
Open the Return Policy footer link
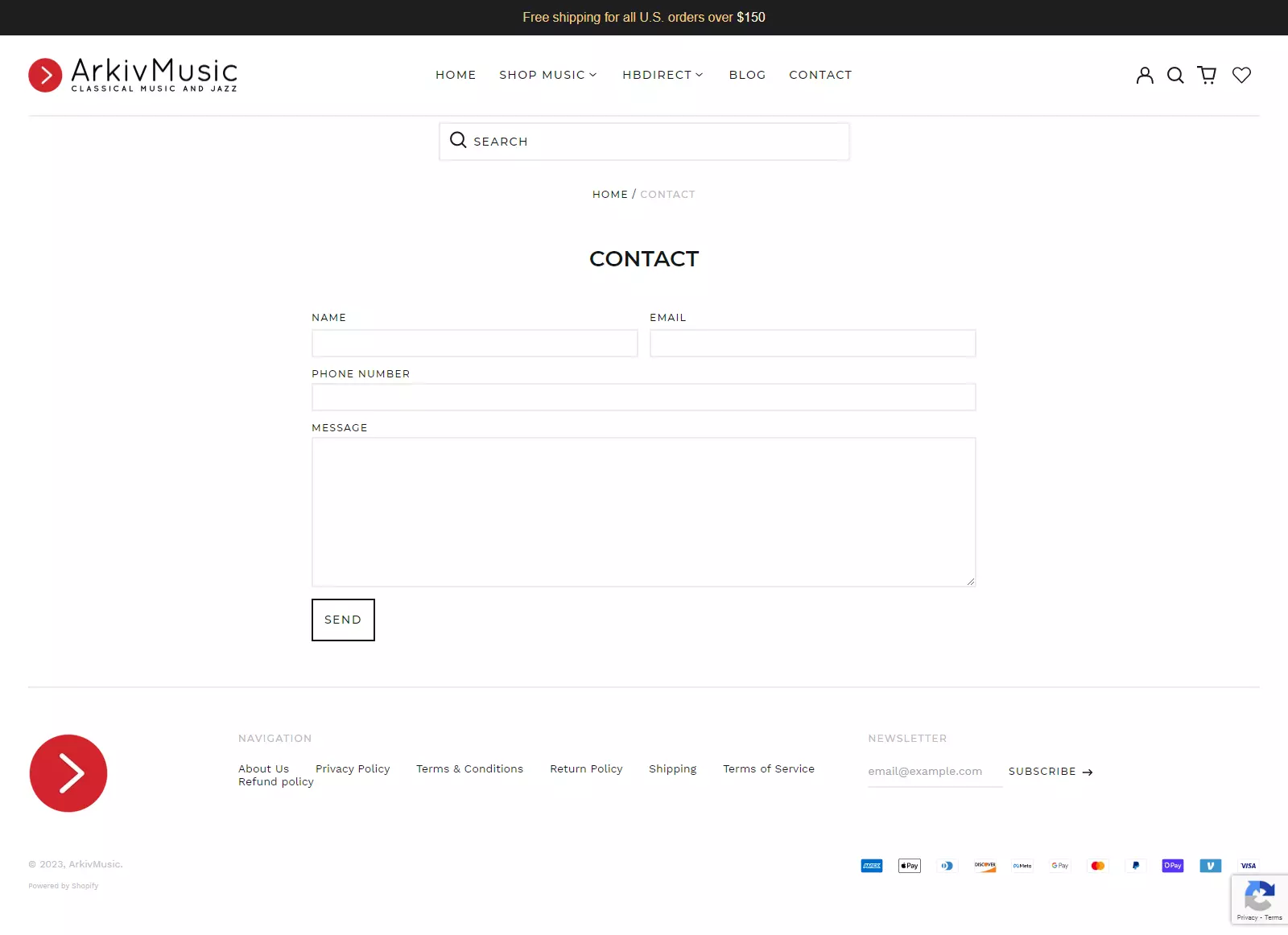tap(586, 768)
